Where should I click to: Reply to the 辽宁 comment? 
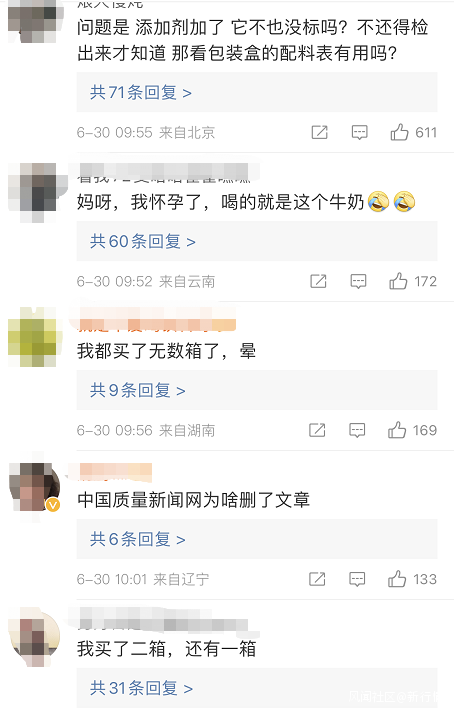pyautogui.click(x=357, y=579)
